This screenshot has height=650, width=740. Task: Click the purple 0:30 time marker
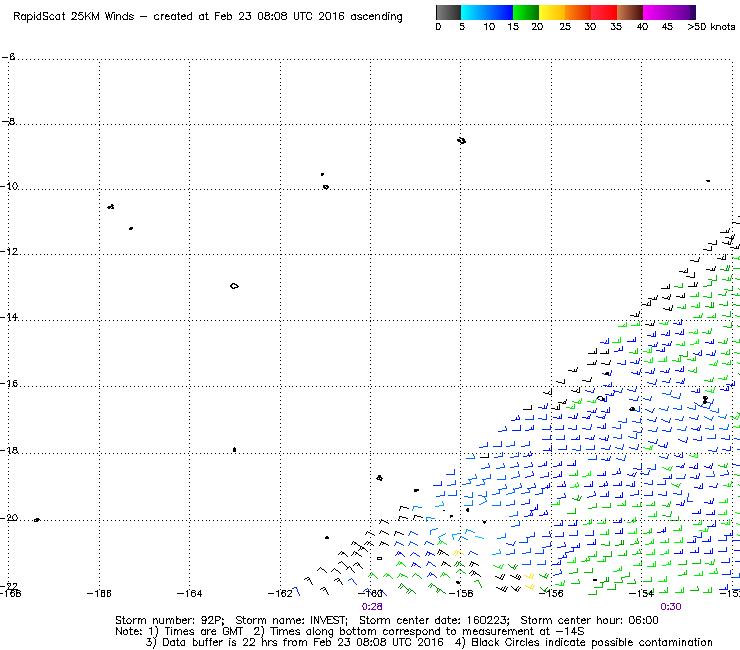(671, 607)
